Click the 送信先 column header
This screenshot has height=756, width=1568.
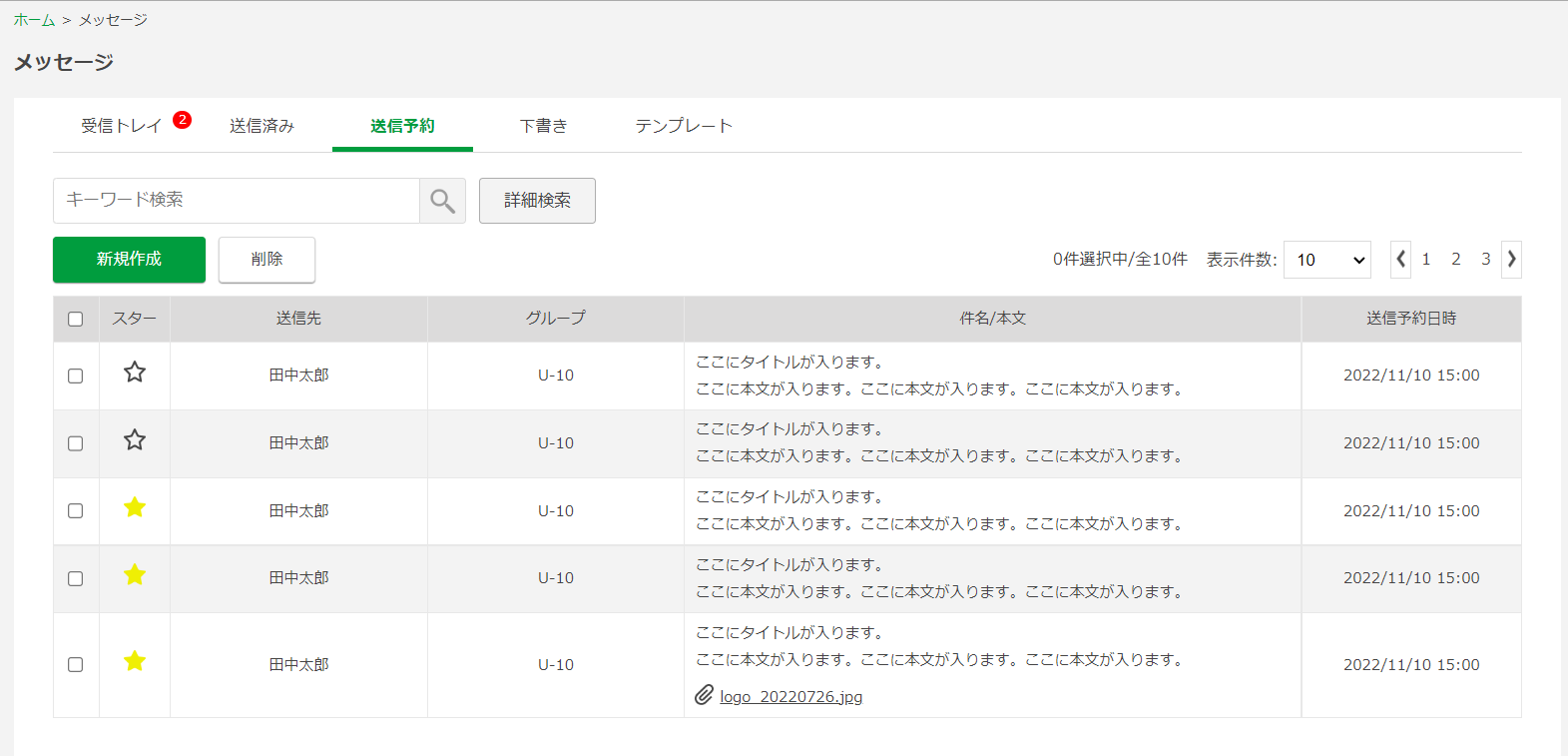tap(298, 319)
